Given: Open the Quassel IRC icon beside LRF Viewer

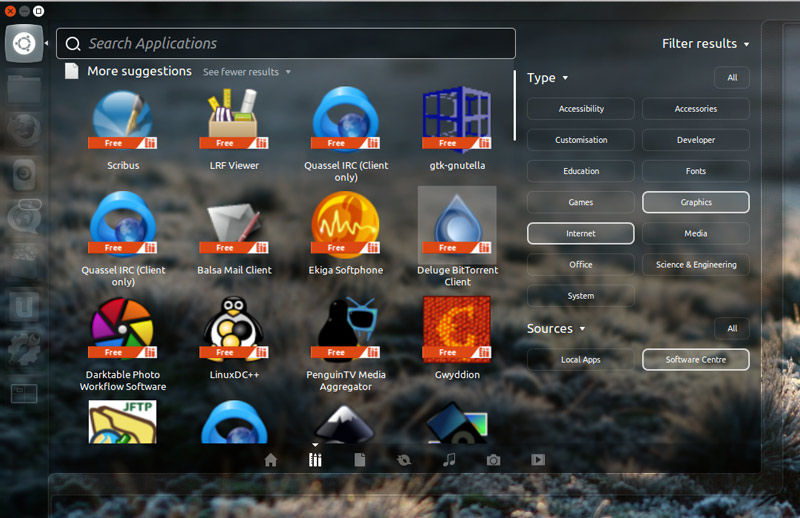Looking at the screenshot, I should (345, 120).
